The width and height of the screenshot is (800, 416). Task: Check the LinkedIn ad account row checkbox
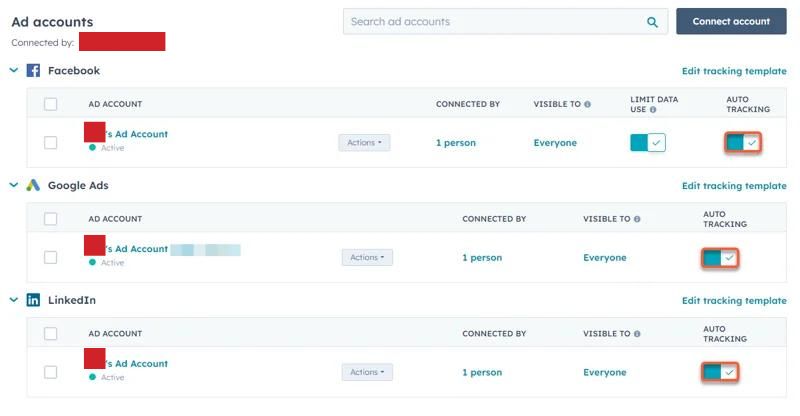(51, 372)
